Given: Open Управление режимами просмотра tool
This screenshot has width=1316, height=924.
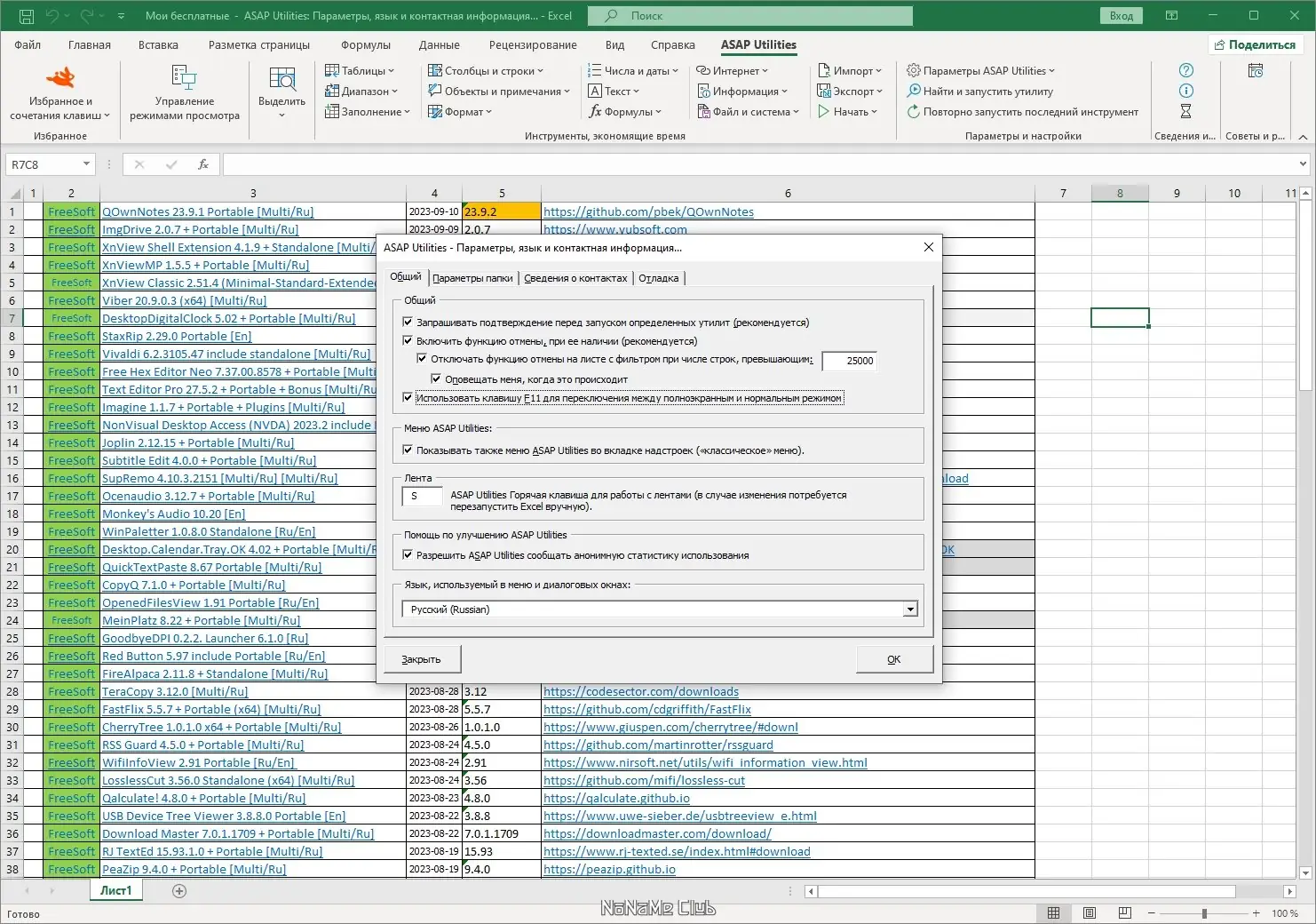Looking at the screenshot, I should [185, 92].
